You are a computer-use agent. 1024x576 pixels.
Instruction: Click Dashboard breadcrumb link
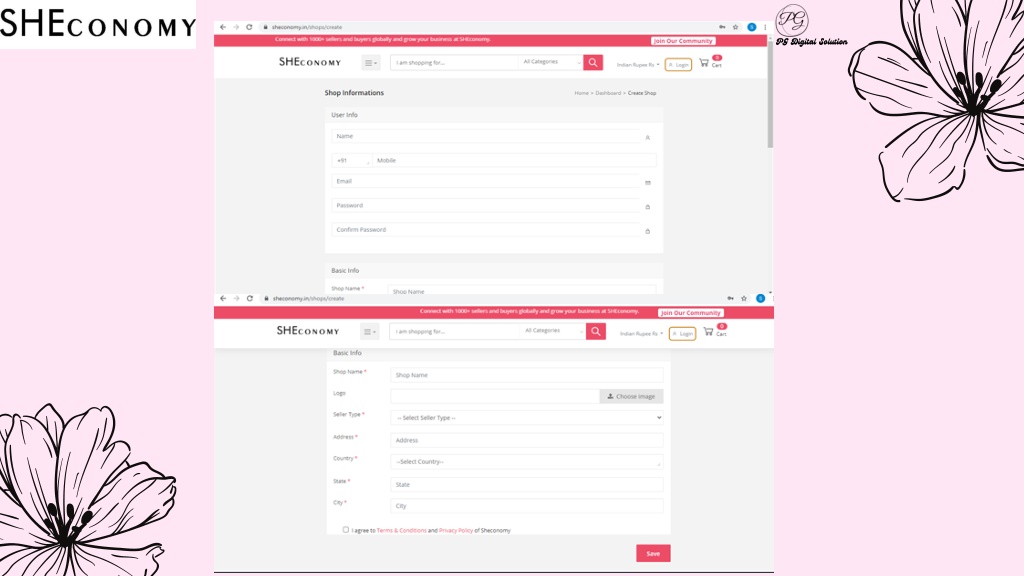click(608, 93)
